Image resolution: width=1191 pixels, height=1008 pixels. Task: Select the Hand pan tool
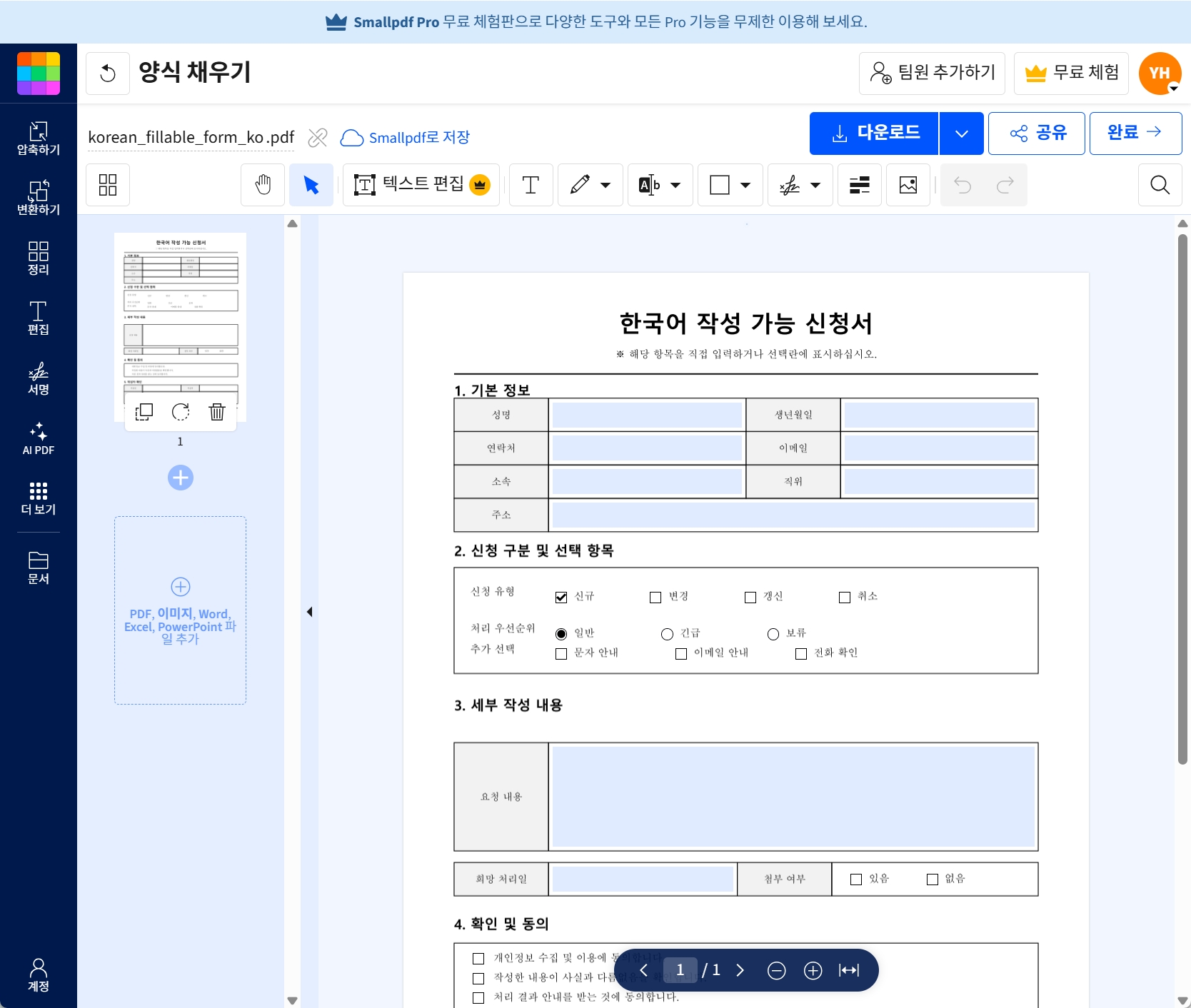263,185
